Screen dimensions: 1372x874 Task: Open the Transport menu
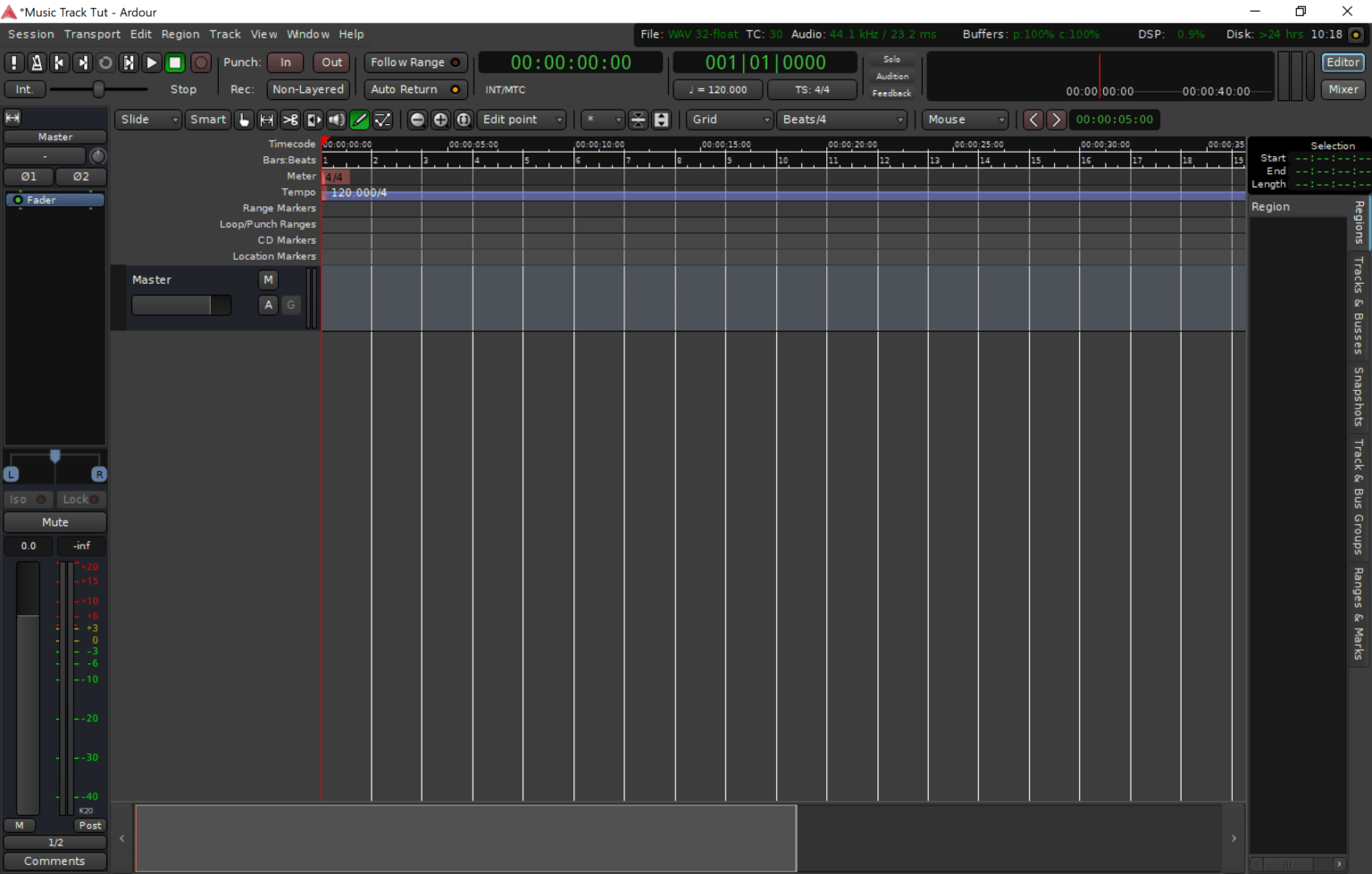(x=92, y=34)
